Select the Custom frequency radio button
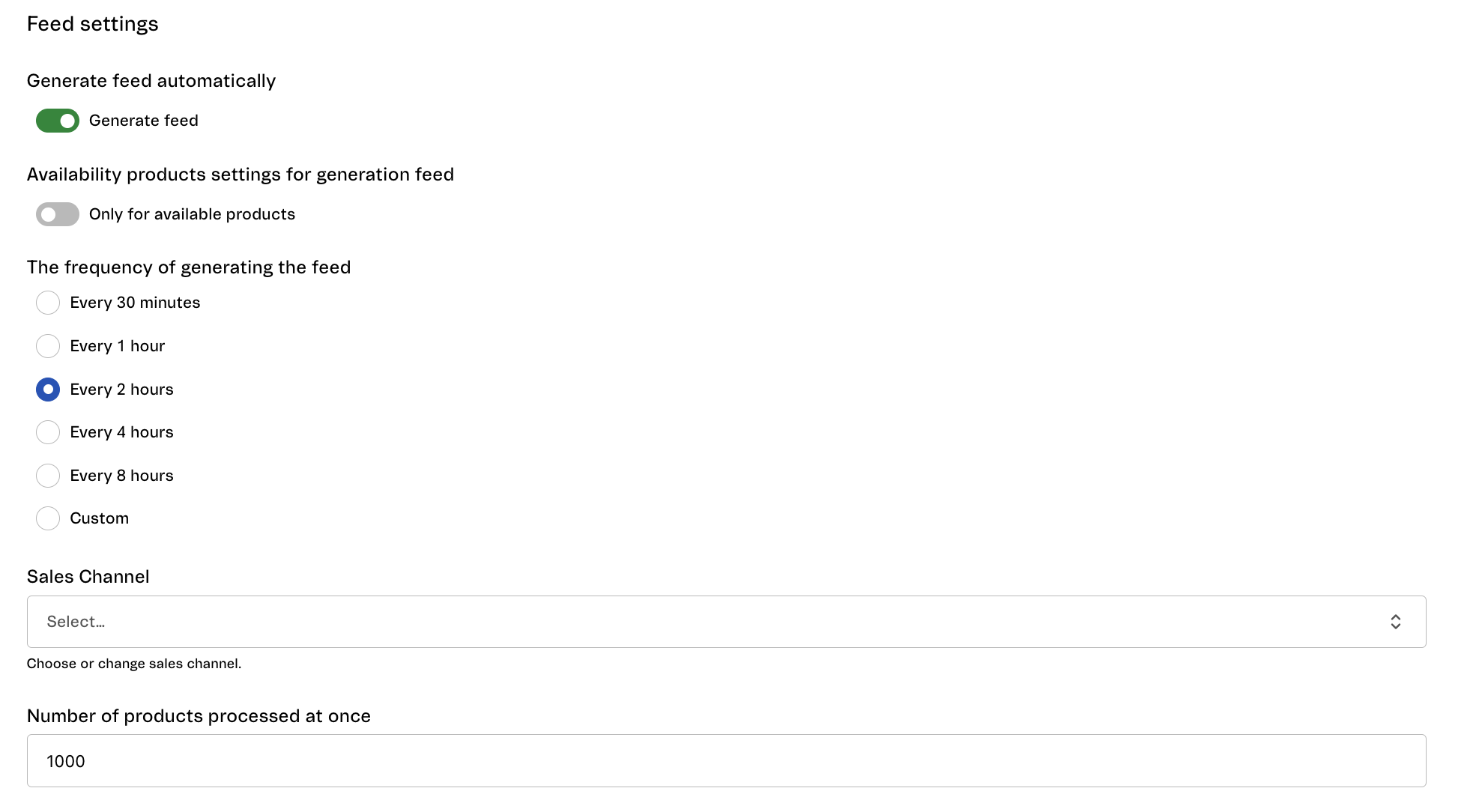Image resolution: width=1473 pixels, height=812 pixels. 48,518
